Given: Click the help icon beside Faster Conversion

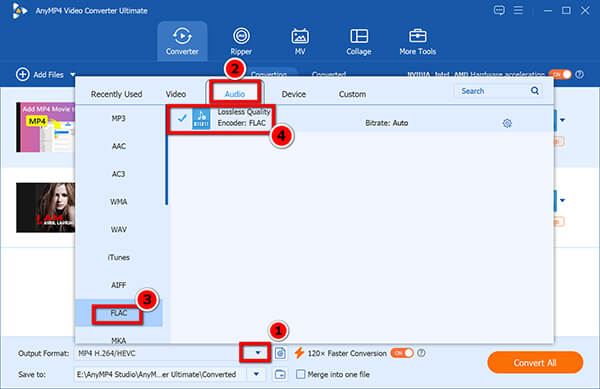Looking at the screenshot, I should tap(421, 353).
